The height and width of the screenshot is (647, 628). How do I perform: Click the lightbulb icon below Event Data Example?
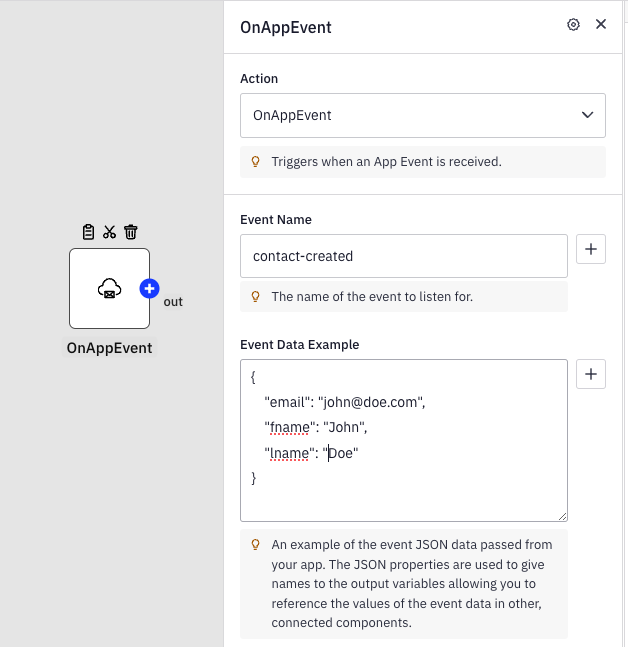[255, 545]
